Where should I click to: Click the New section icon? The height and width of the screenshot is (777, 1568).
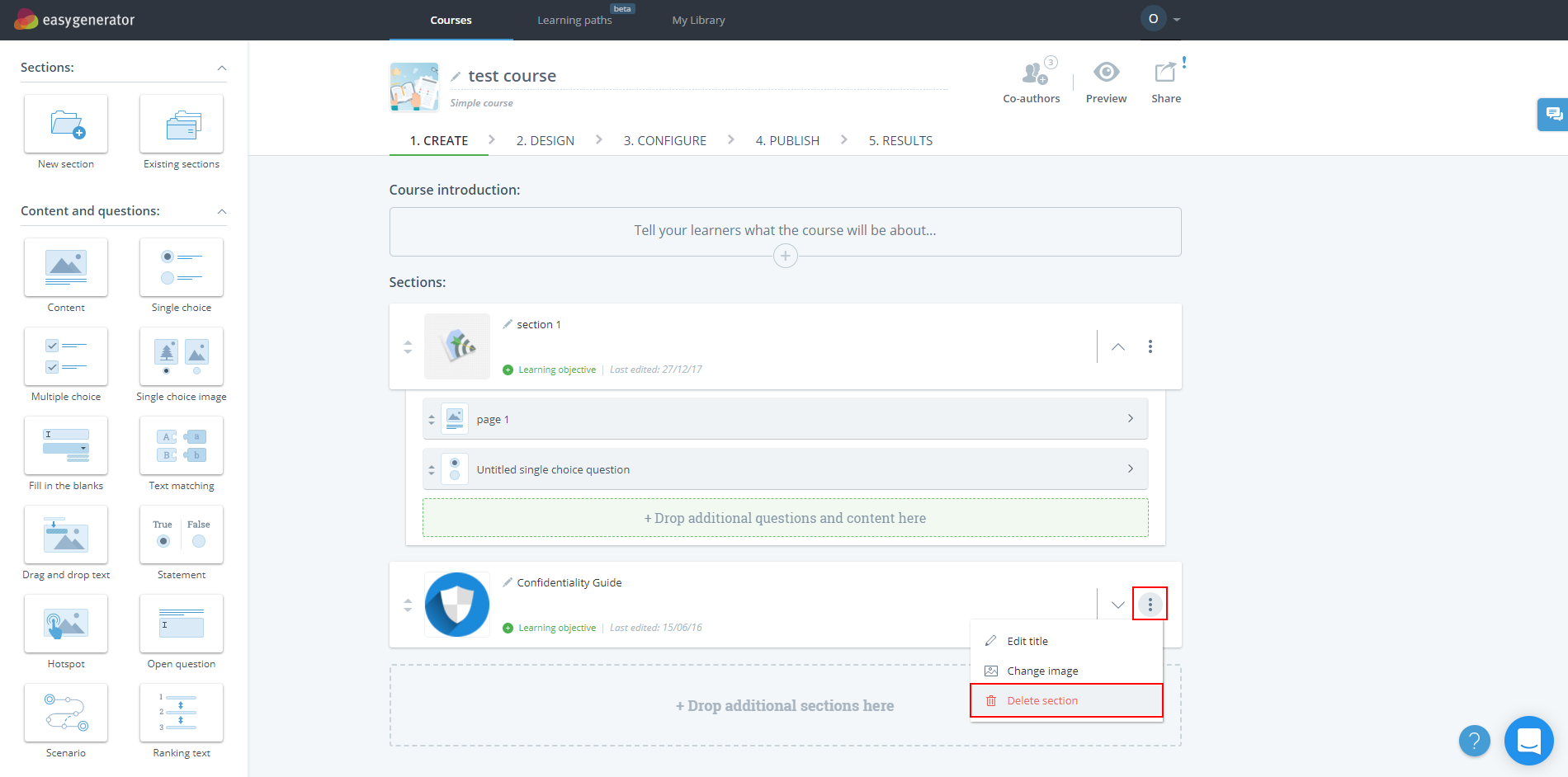point(66,124)
